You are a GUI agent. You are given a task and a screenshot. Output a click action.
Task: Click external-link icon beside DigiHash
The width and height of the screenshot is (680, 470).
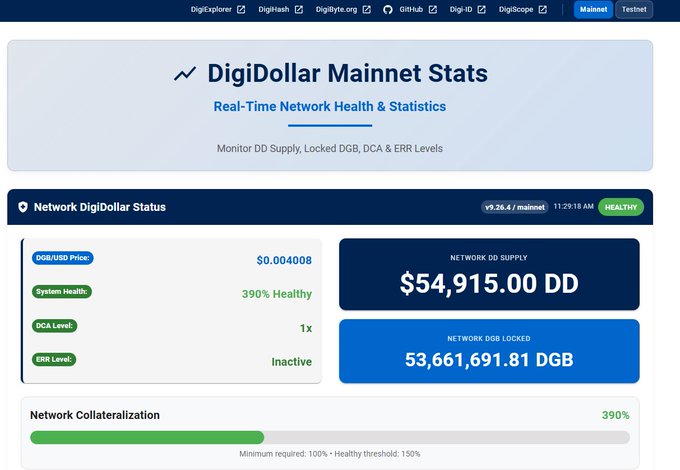click(299, 10)
